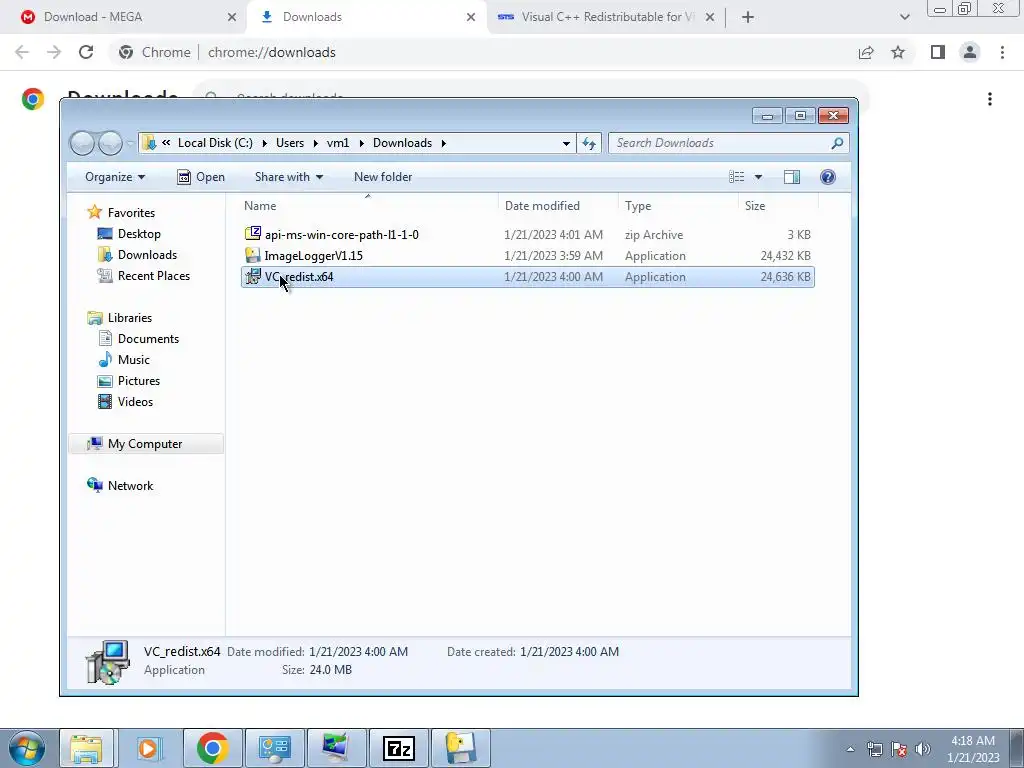This screenshot has width=1024, height=768.
Task: Switch to Visual C++ Redistributable tab
Action: pyautogui.click(x=607, y=17)
